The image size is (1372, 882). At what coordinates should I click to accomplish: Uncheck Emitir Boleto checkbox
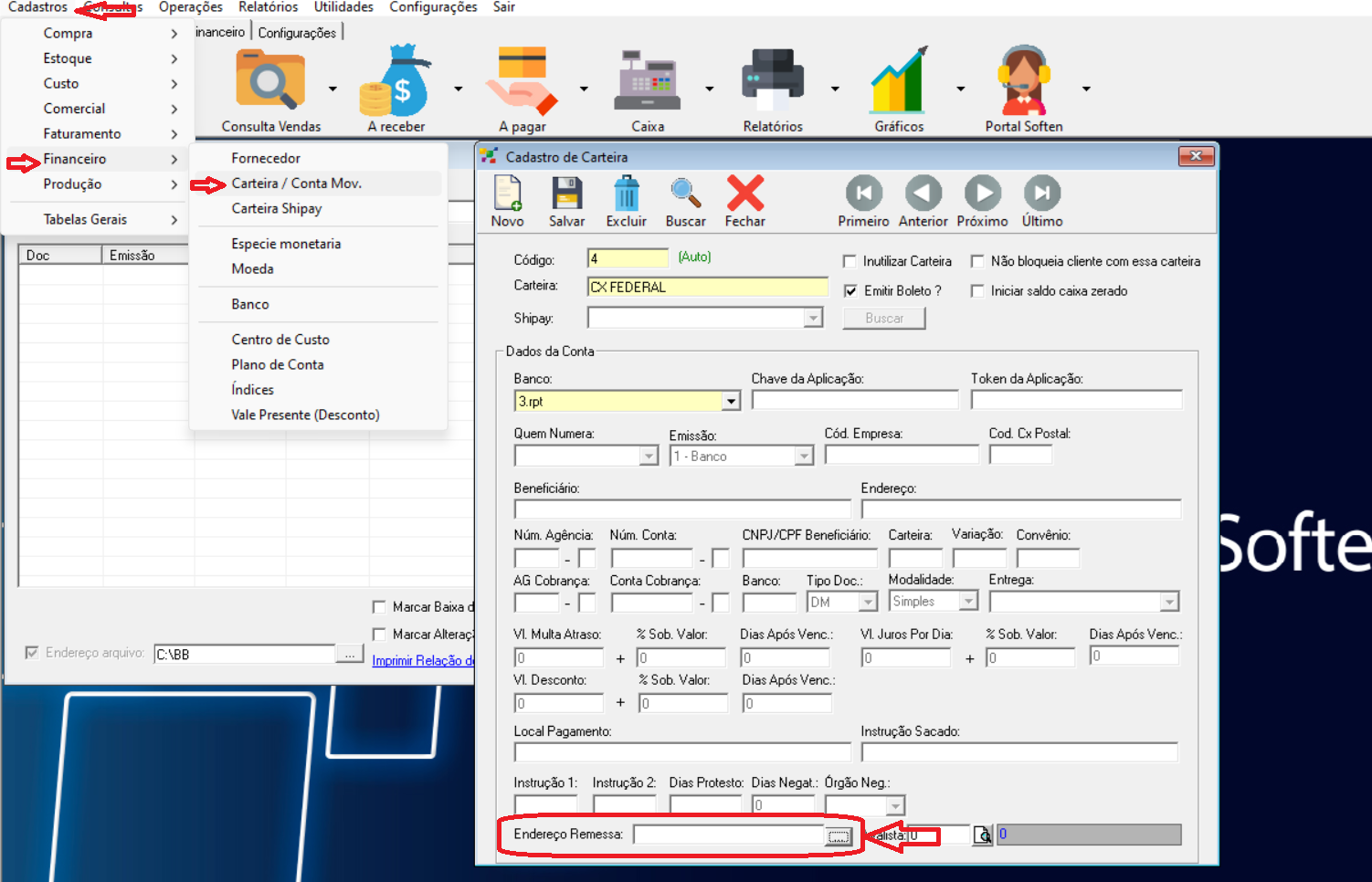coord(850,291)
